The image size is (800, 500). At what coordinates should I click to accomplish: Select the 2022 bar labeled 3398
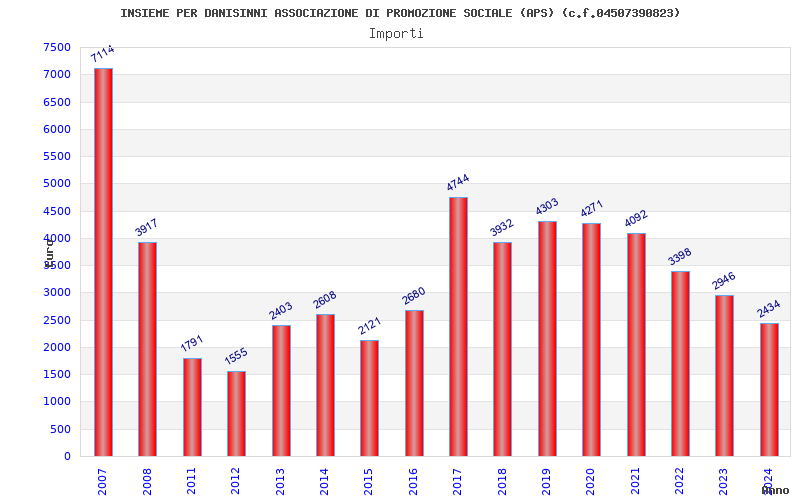coord(681,364)
